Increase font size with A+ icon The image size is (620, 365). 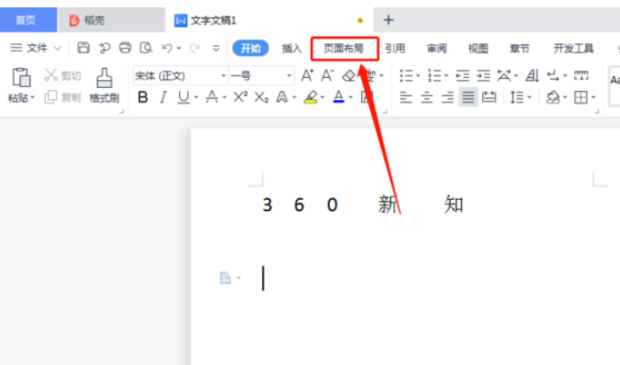pos(307,75)
